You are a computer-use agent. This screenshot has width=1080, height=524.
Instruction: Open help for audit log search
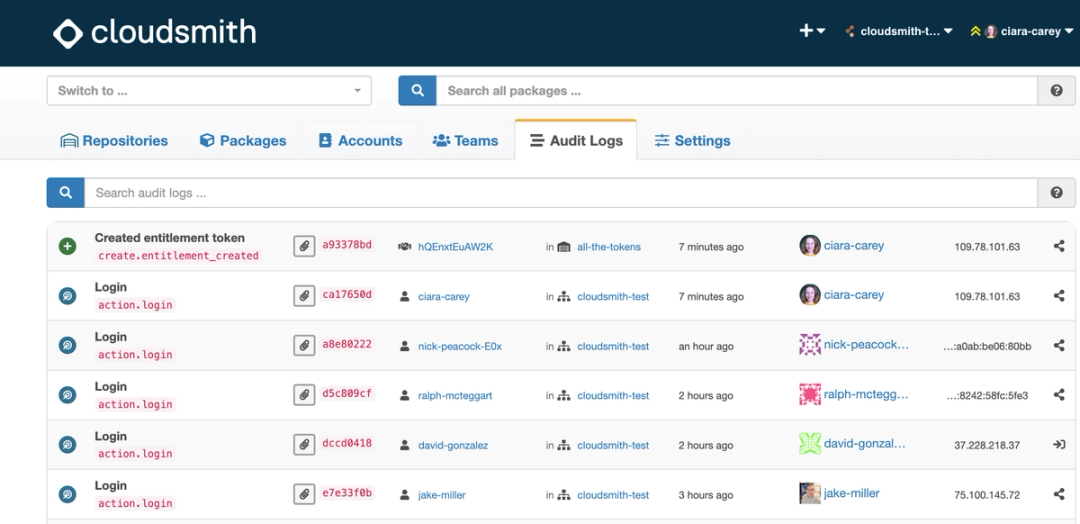pyautogui.click(x=1057, y=193)
